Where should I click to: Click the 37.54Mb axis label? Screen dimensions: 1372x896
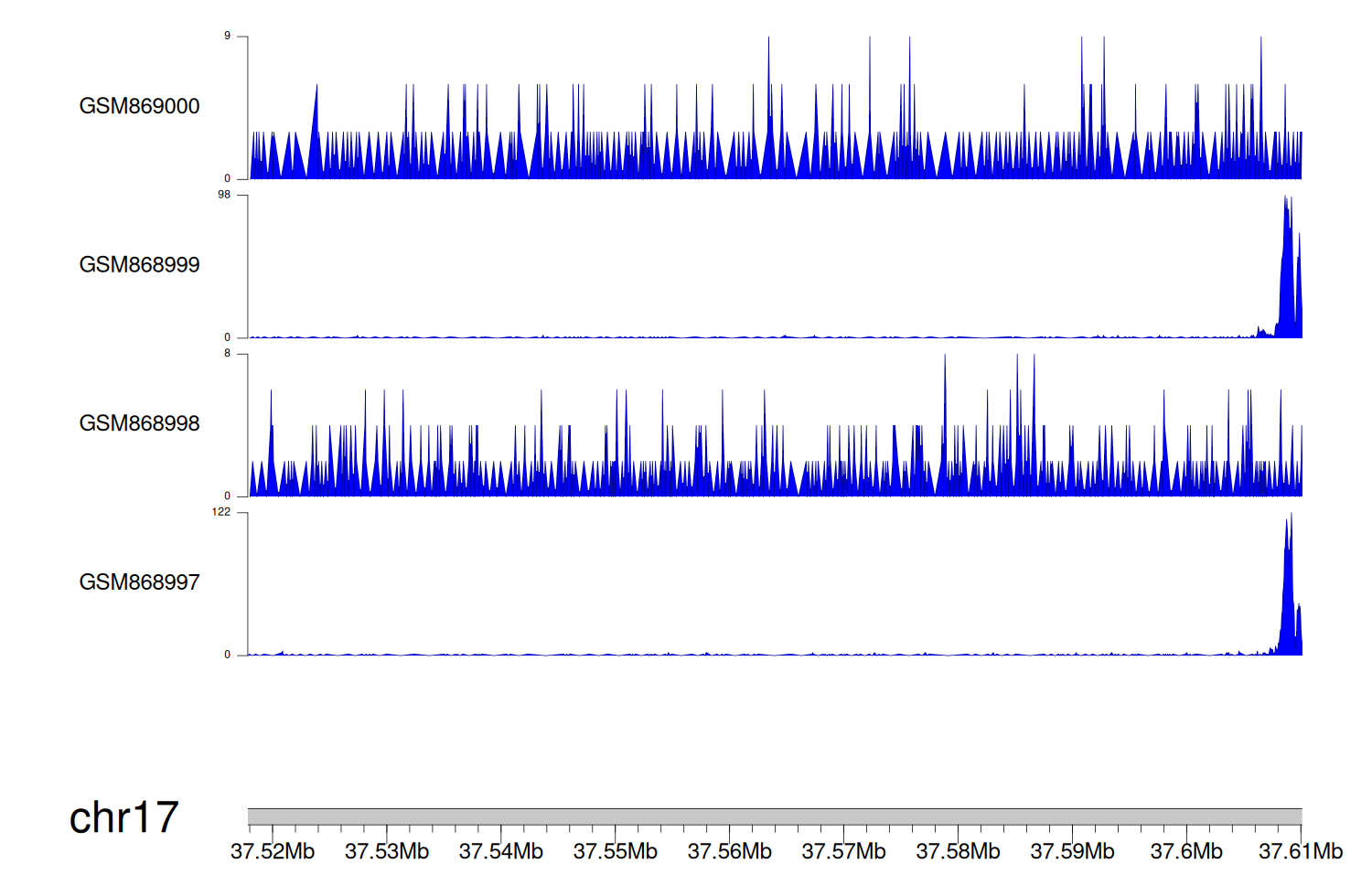pos(501,852)
